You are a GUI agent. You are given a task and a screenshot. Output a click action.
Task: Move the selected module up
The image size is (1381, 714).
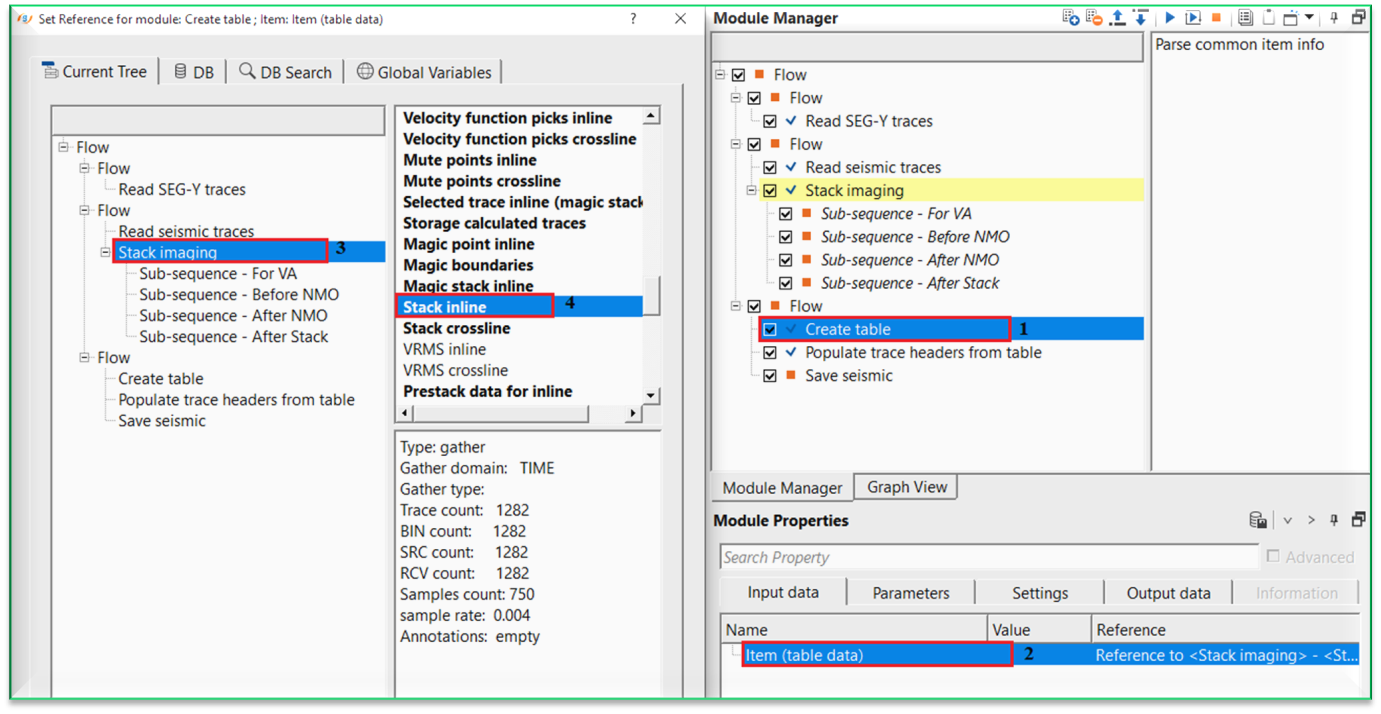(1118, 17)
